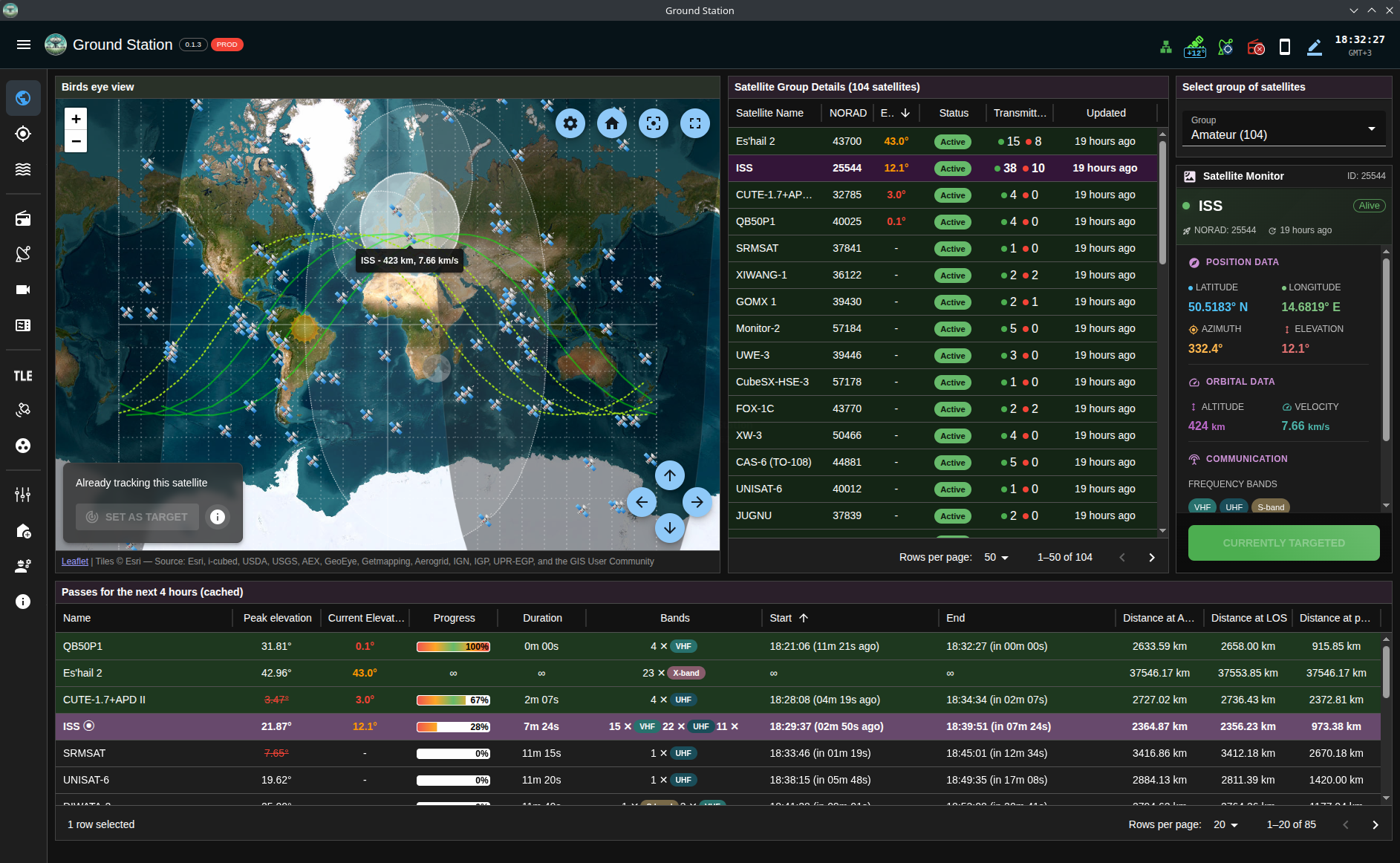
Task: Select the ISS target indicator in passes
Action: (x=89, y=726)
